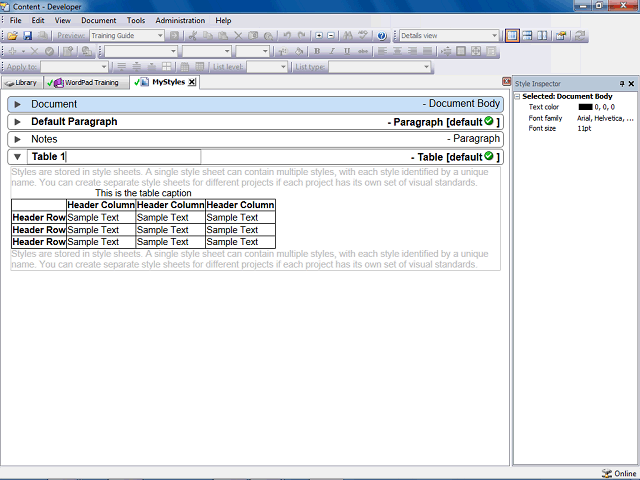Click the collapse all minus icon
The width and height of the screenshot is (640, 480).
(x=331, y=36)
